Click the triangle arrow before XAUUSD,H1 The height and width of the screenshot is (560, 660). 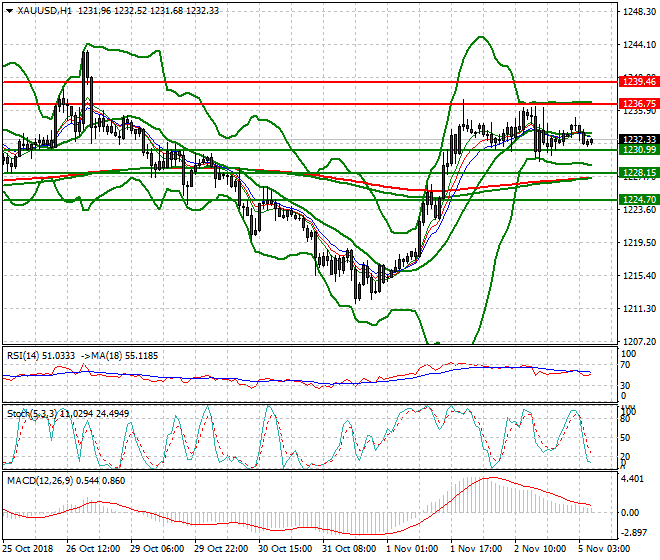(x=9, y=11)
